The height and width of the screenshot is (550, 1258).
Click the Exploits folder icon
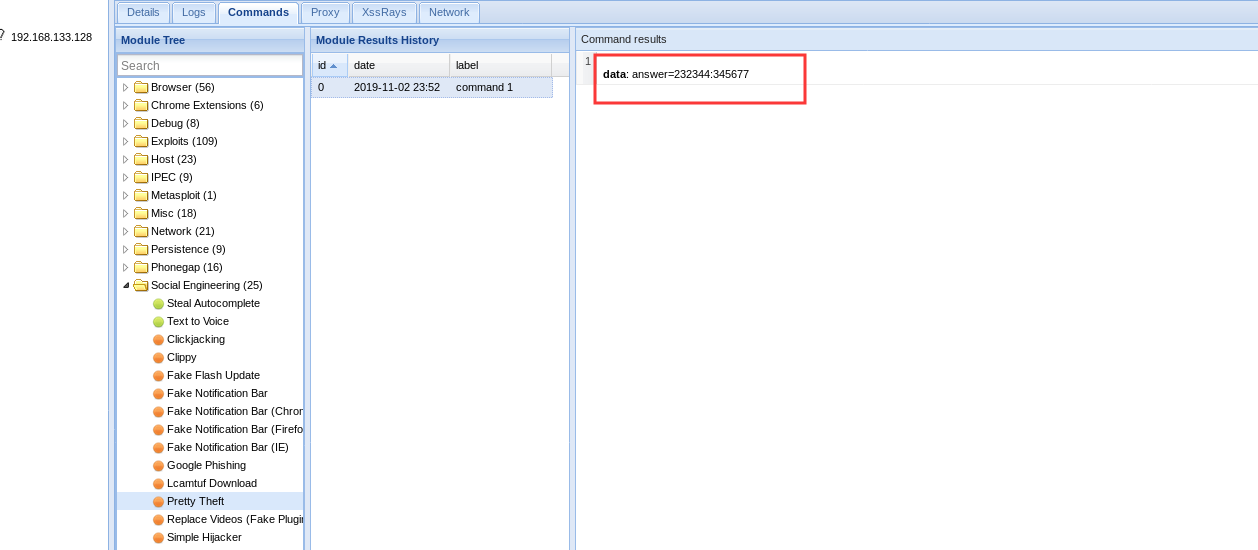pyautogui.click(x=141, y=141)
